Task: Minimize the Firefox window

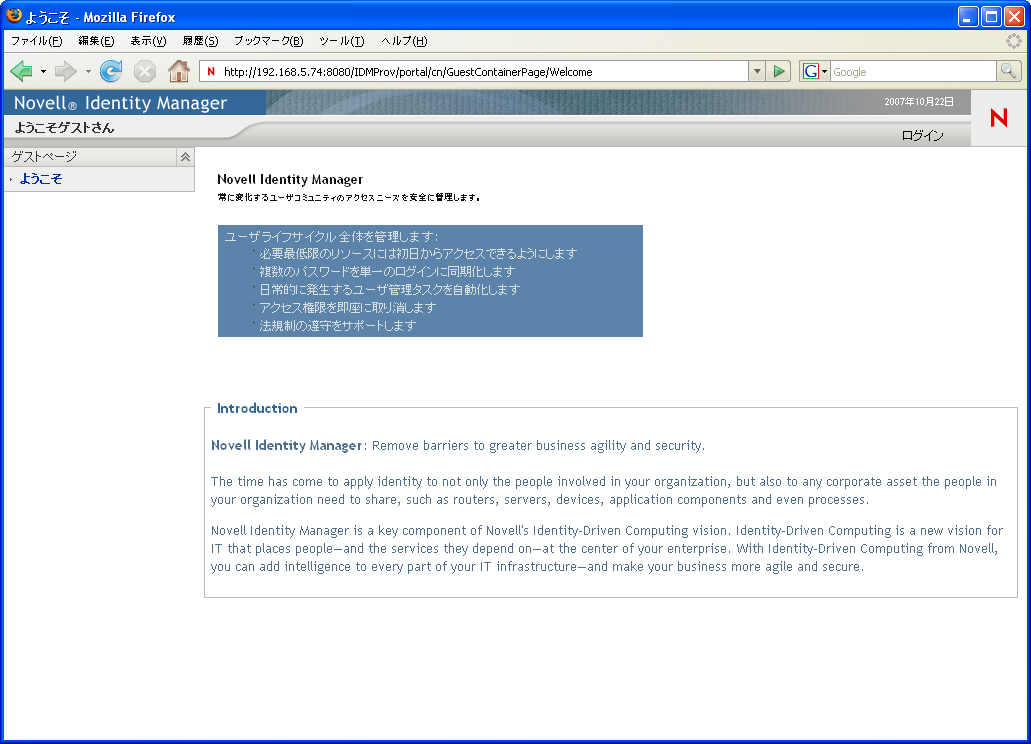Action: (x=967, y=16)
